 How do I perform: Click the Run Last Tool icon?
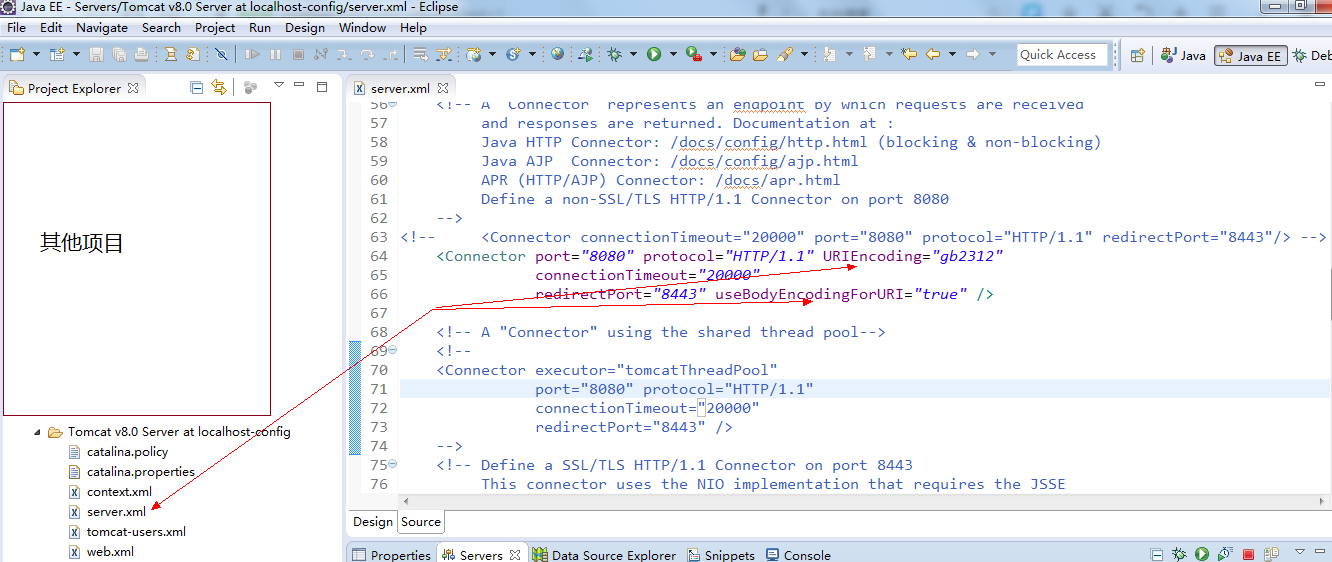point(694,54)
